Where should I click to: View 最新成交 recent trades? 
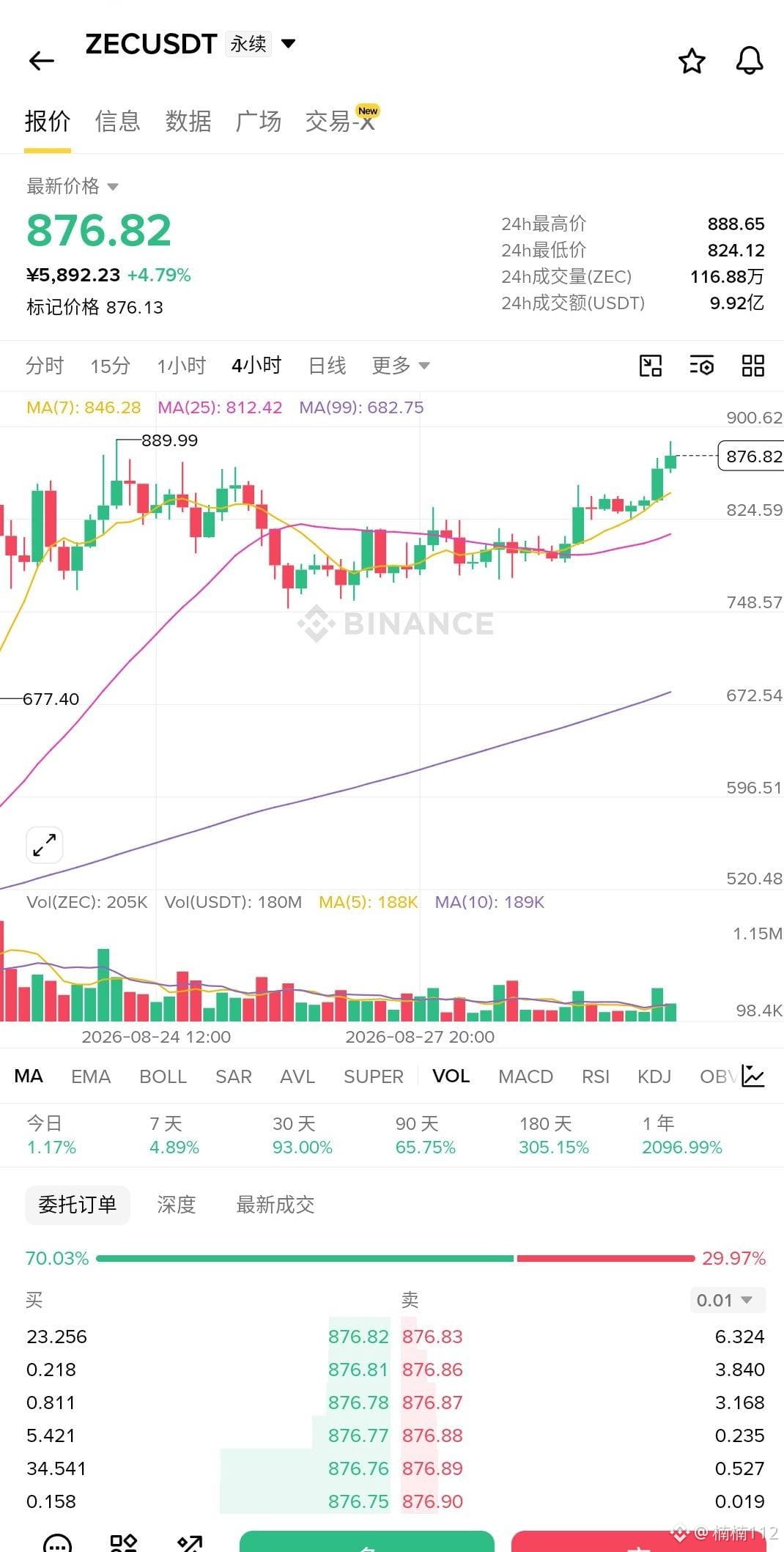(x=275, y=1205)
